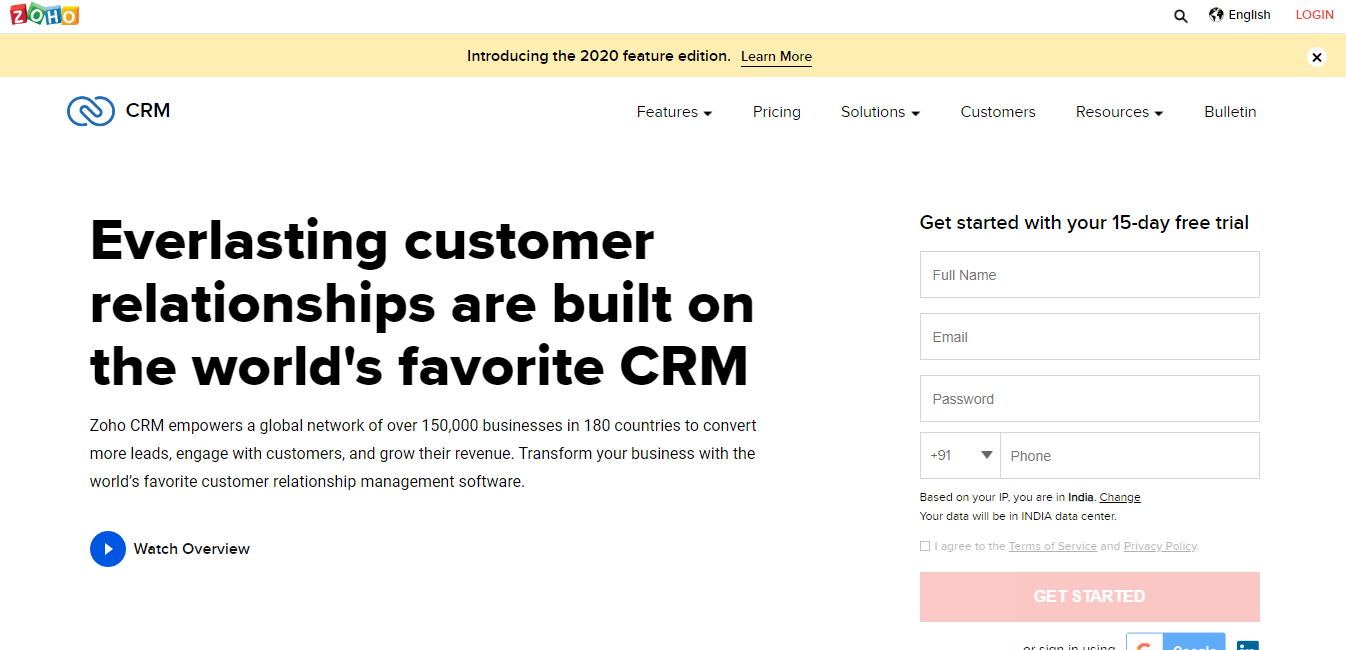Go to the Pricing page
1346x650 pixels.
coord(777,112)
